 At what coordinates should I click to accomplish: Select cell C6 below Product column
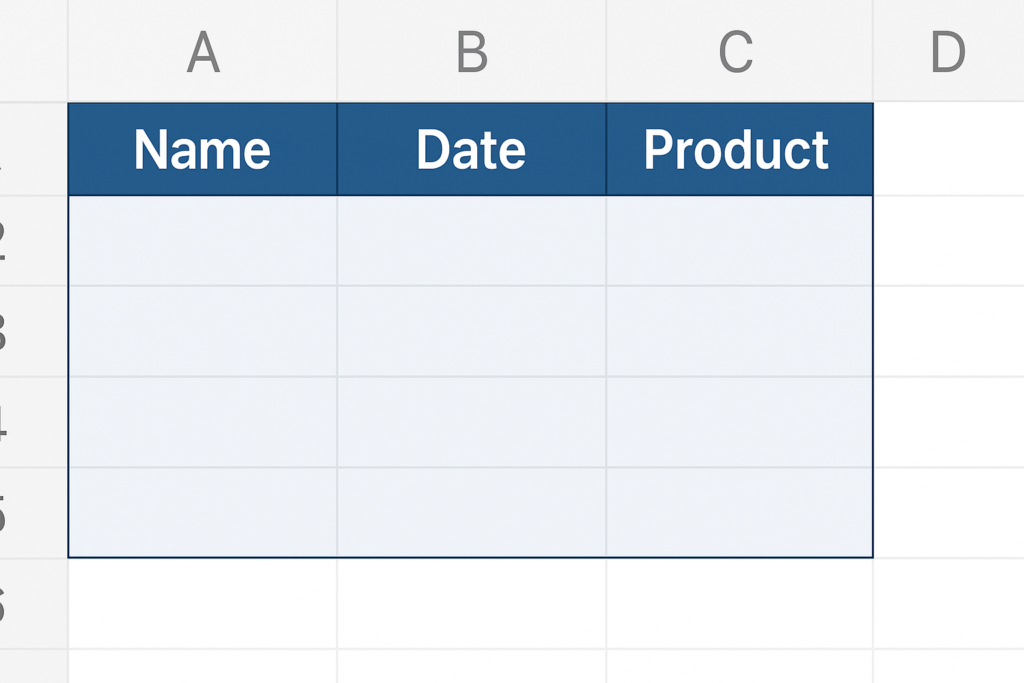[739, 603]
